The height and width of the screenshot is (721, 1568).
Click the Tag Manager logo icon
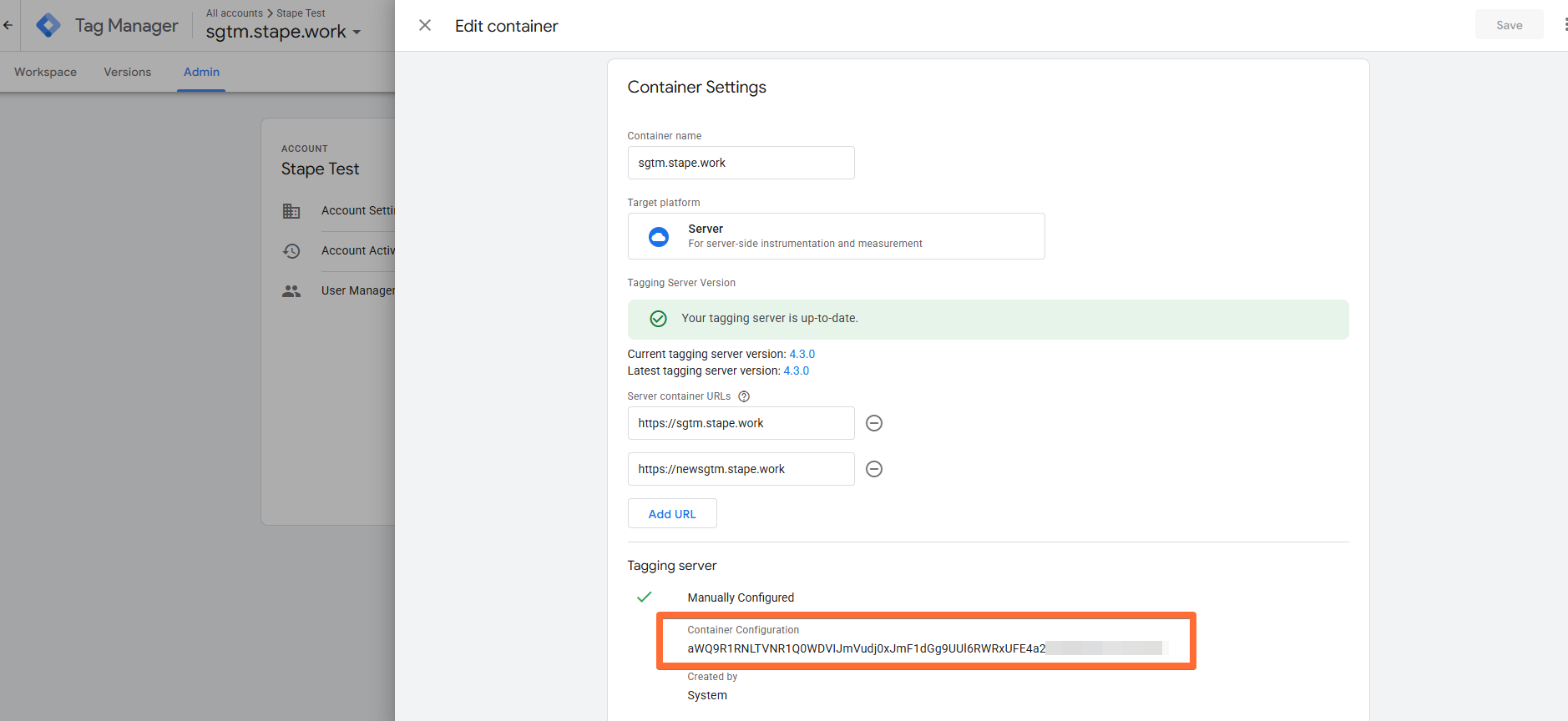tap(48, 25)
